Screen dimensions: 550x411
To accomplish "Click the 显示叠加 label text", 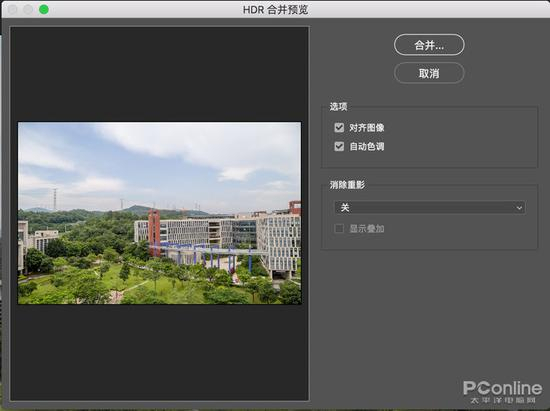I will (367, 229).
